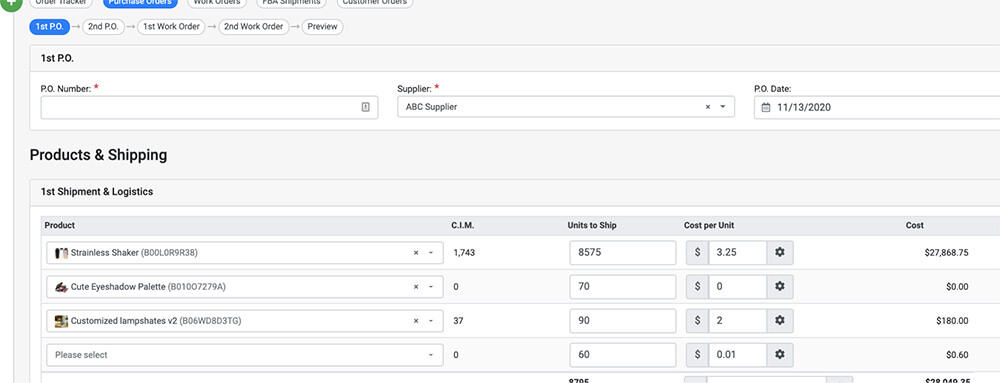The width and height of the screenshot is (1000, 383).
Task: Open the Purchase Orders tab
Action: [x=140, y=3]
